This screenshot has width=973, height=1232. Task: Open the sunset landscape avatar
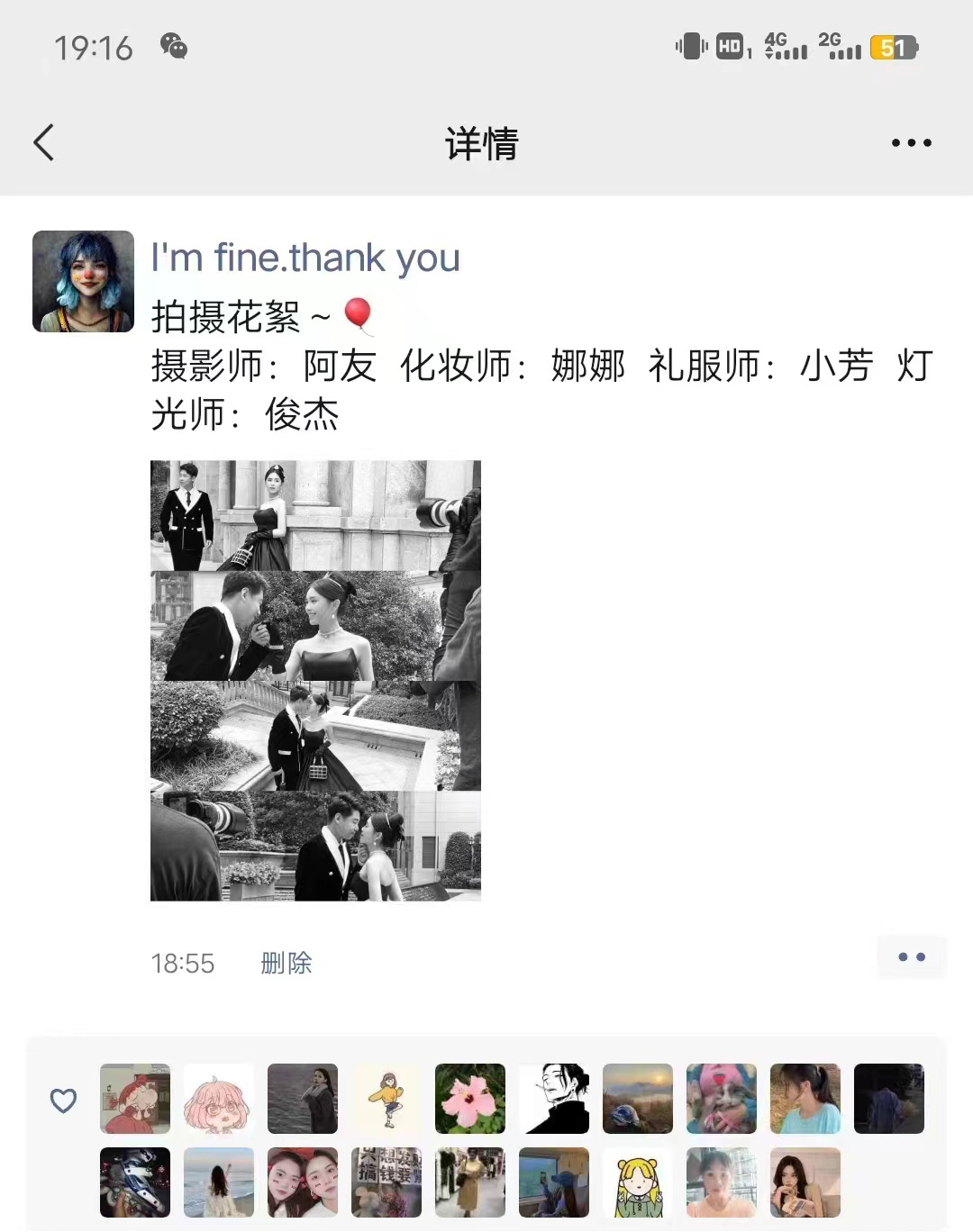click(x=638, y=1099)
